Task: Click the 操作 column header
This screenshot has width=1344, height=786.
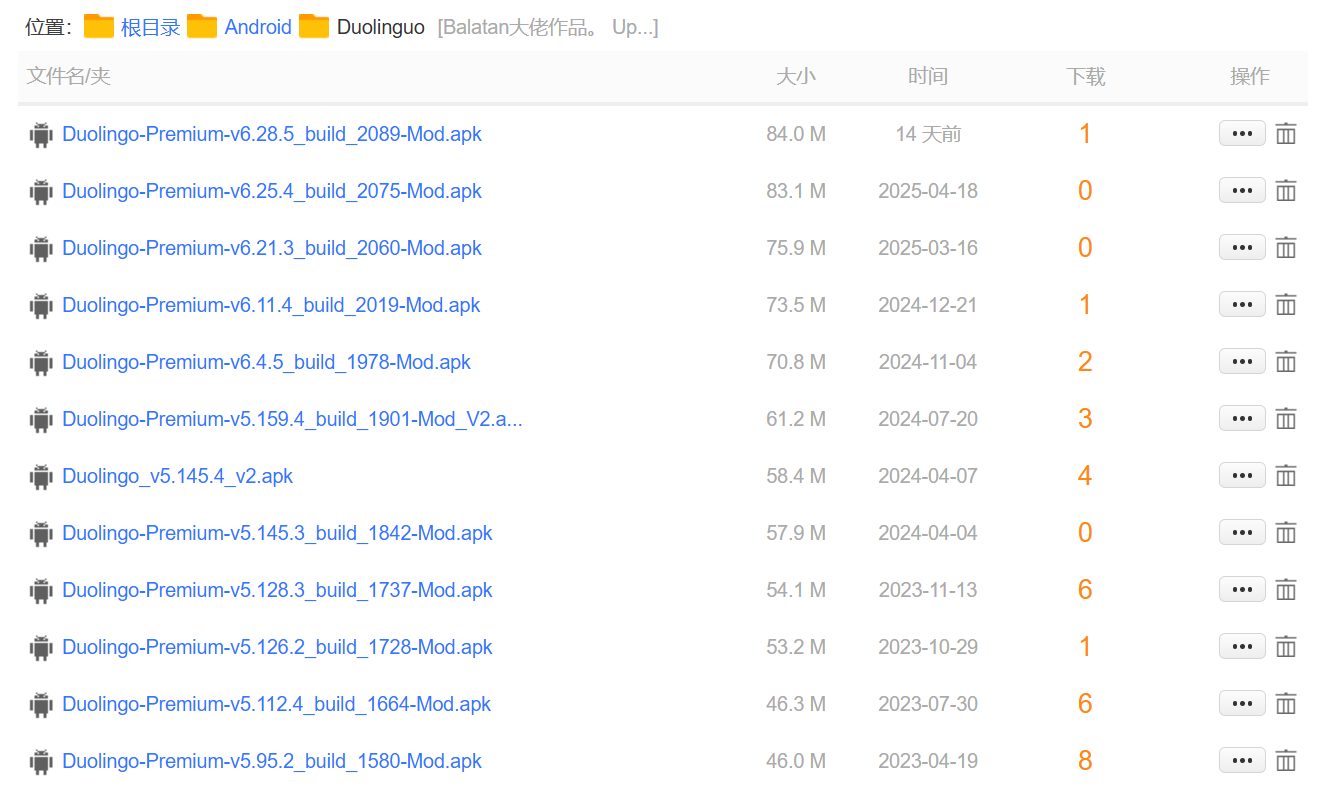Action: pyautogui.click(x=1249, y=76)
